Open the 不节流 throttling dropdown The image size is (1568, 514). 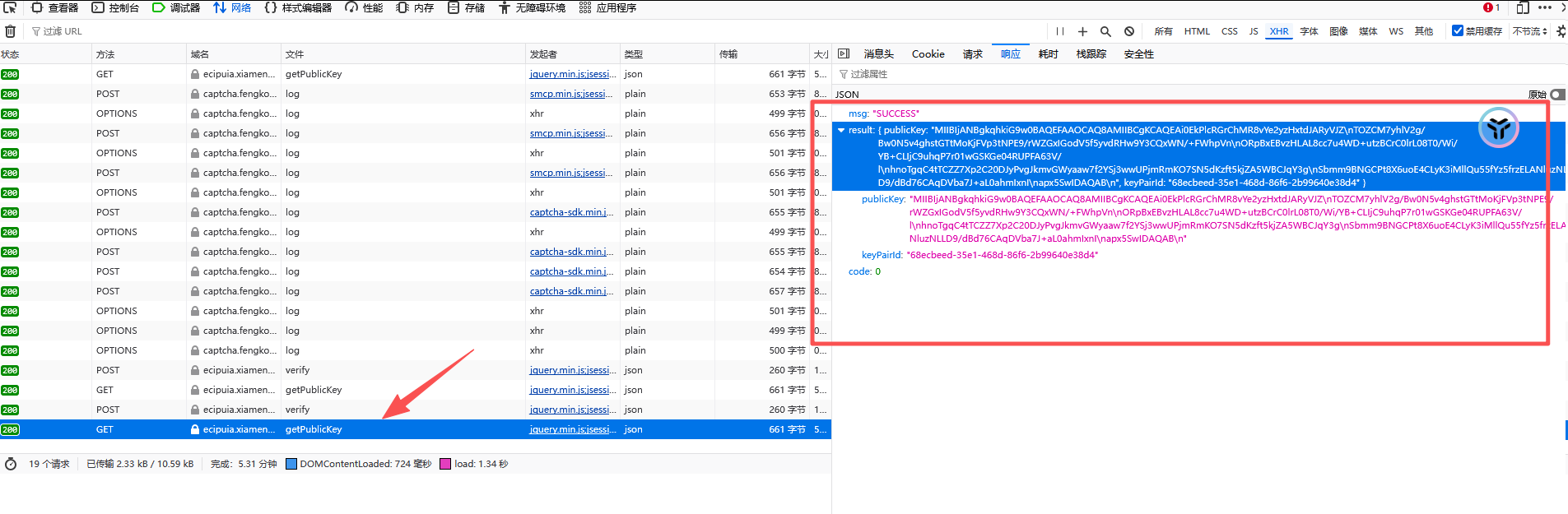click(x=1530, y=31)
